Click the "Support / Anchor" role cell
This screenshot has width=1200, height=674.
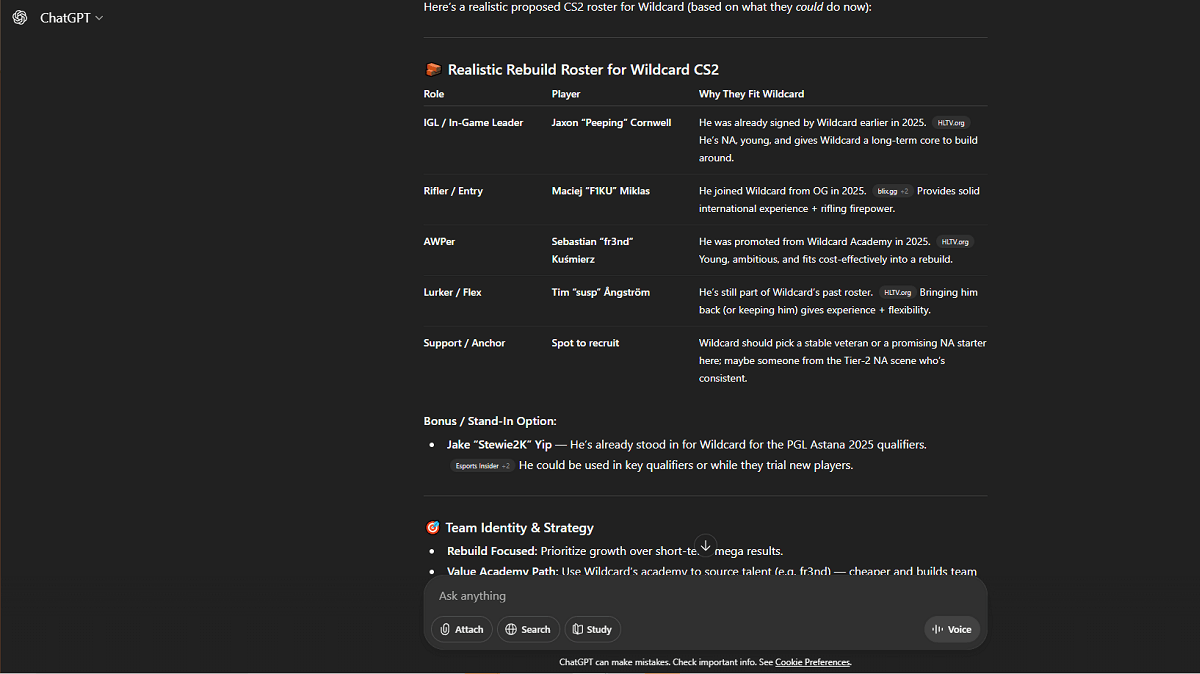[x=464, y=343]
